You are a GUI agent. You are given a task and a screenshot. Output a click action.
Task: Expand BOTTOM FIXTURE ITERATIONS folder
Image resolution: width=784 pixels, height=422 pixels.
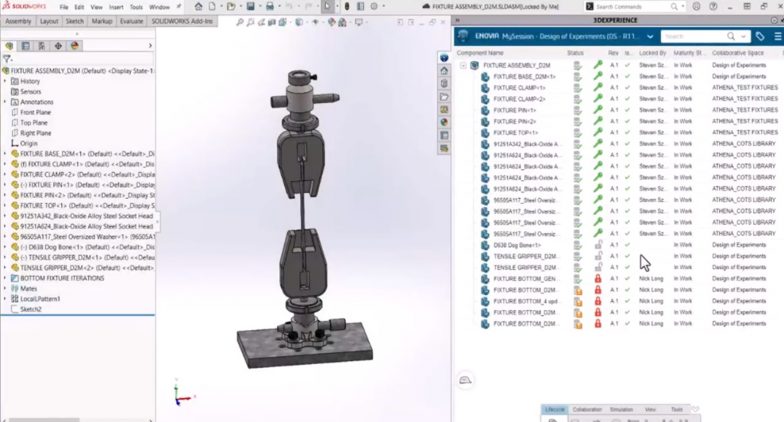[x=5, y=277]
